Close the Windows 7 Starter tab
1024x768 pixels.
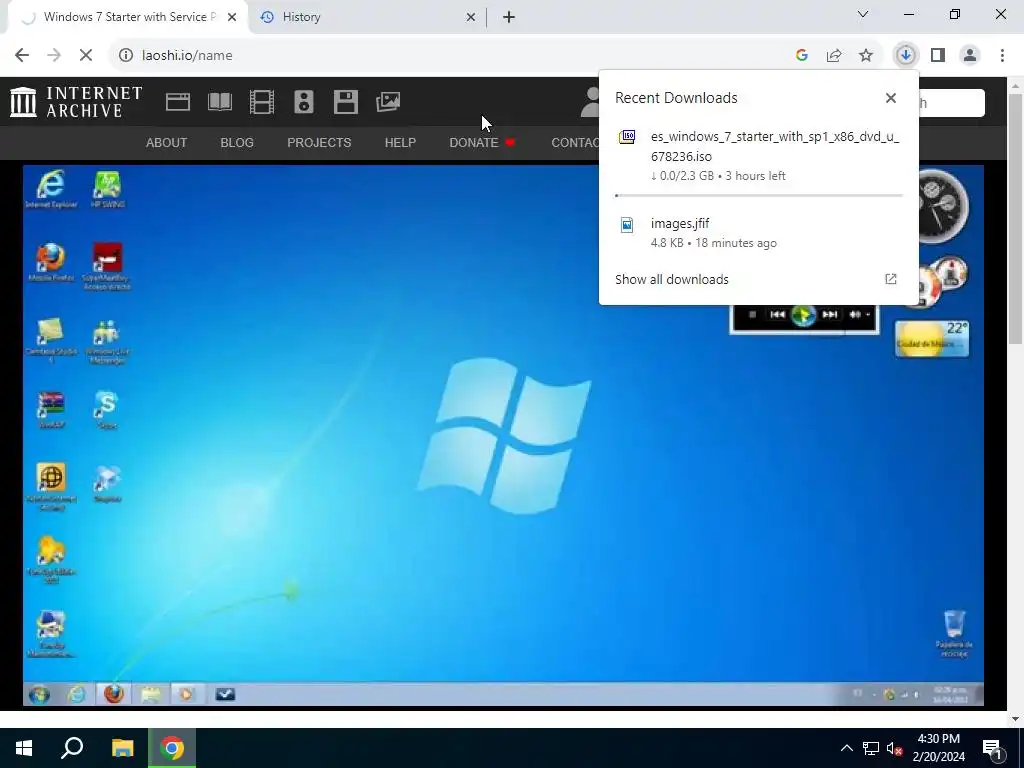[x=232, y=18]
